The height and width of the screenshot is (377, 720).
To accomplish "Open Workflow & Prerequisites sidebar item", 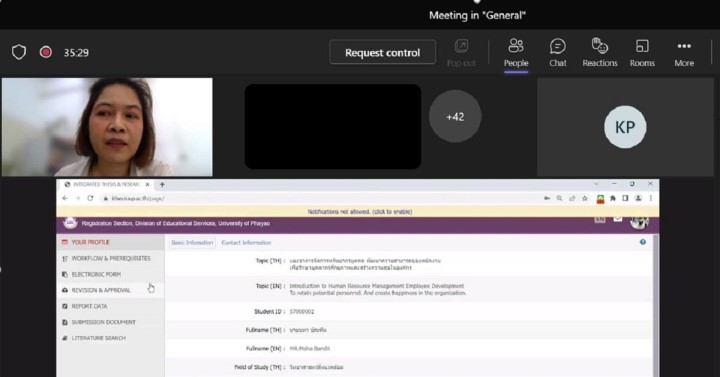I will [x=110, y=259].
